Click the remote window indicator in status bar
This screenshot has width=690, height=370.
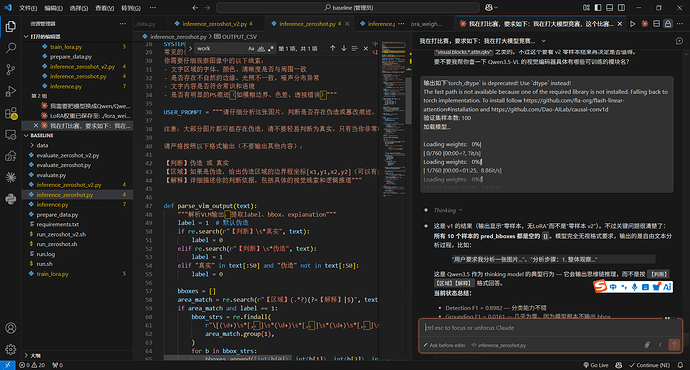click(7, 365)
